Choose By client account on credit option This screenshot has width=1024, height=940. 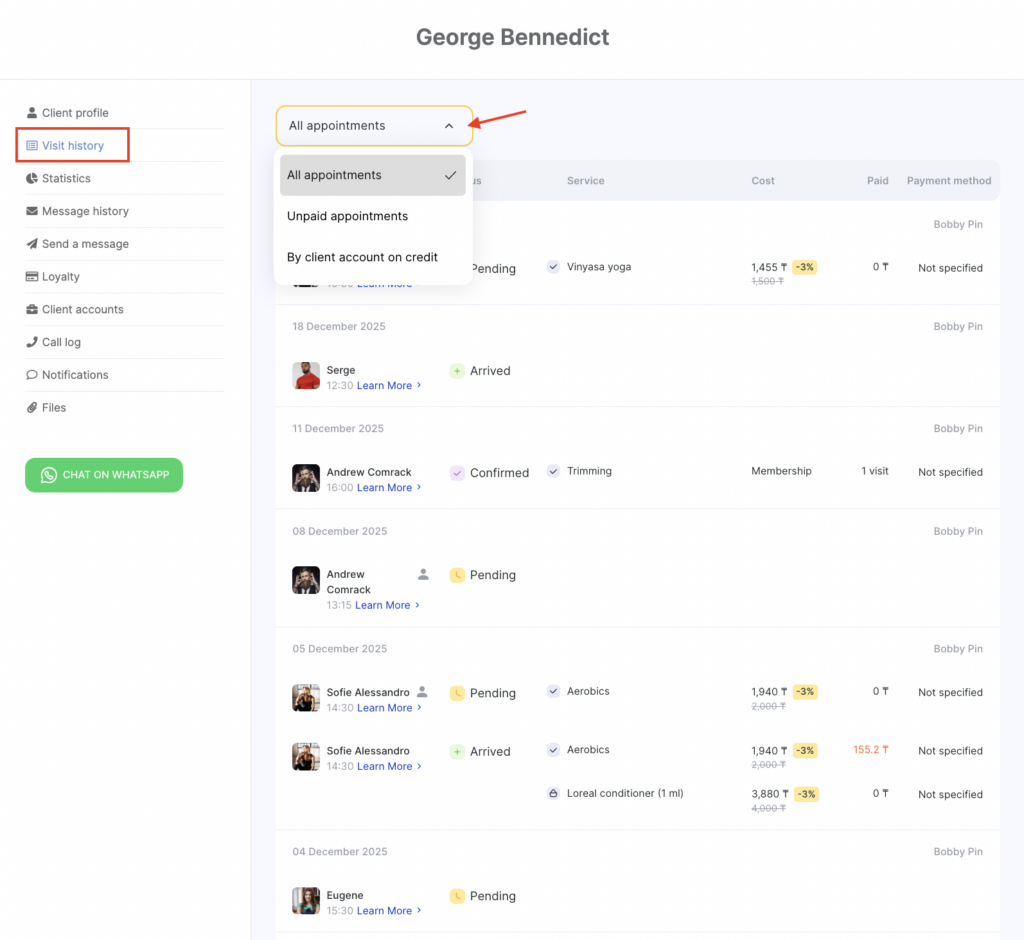click(x=362, y=257)
